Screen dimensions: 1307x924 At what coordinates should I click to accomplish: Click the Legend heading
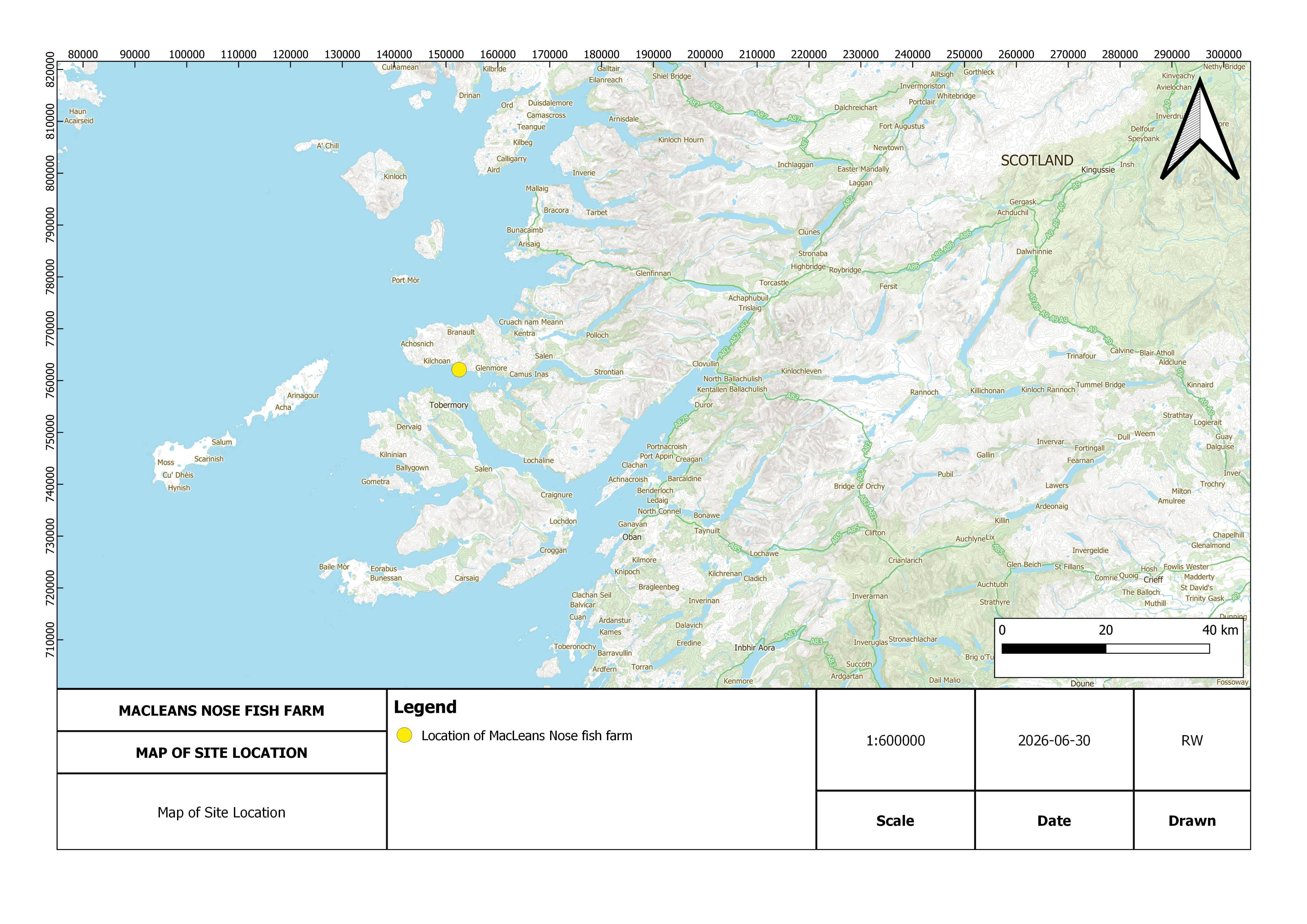(x=425, y=707)
